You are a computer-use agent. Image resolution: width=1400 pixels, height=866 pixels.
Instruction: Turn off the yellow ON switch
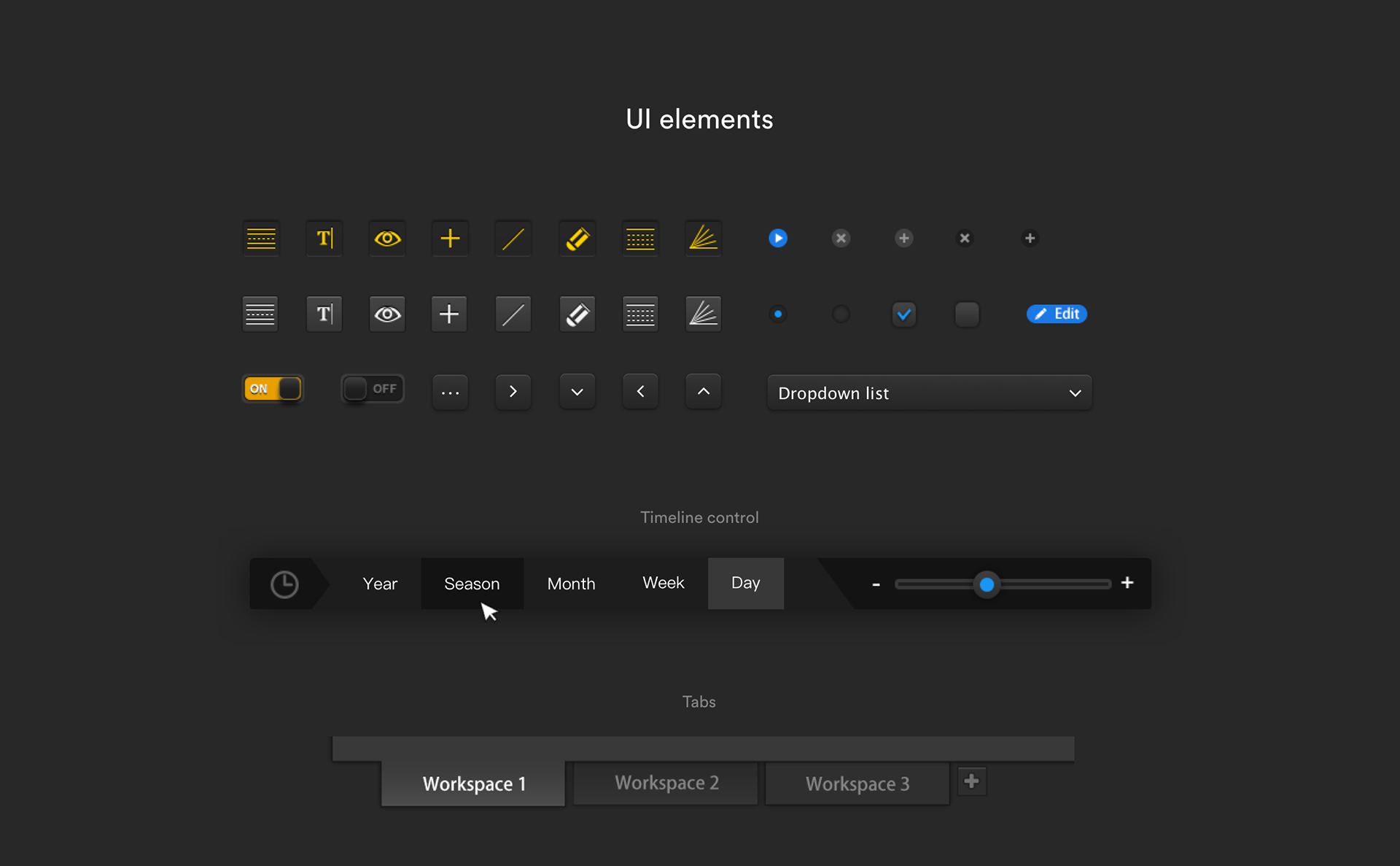pos(273,389)
